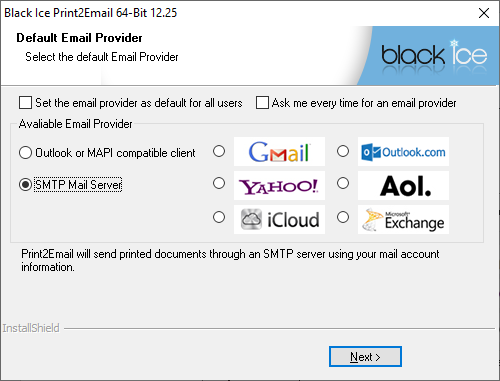Viewport: 500px width, 381px height.
Task: Select the SMTP Mail Server radio button
Action: (25, 184)
